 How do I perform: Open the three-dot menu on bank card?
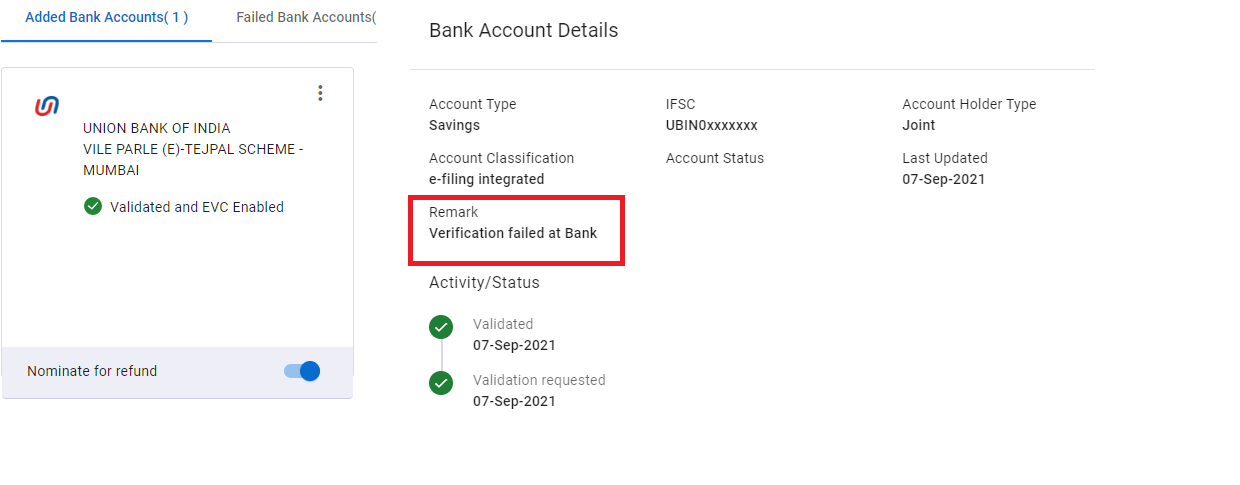click(x=320, y=93)
